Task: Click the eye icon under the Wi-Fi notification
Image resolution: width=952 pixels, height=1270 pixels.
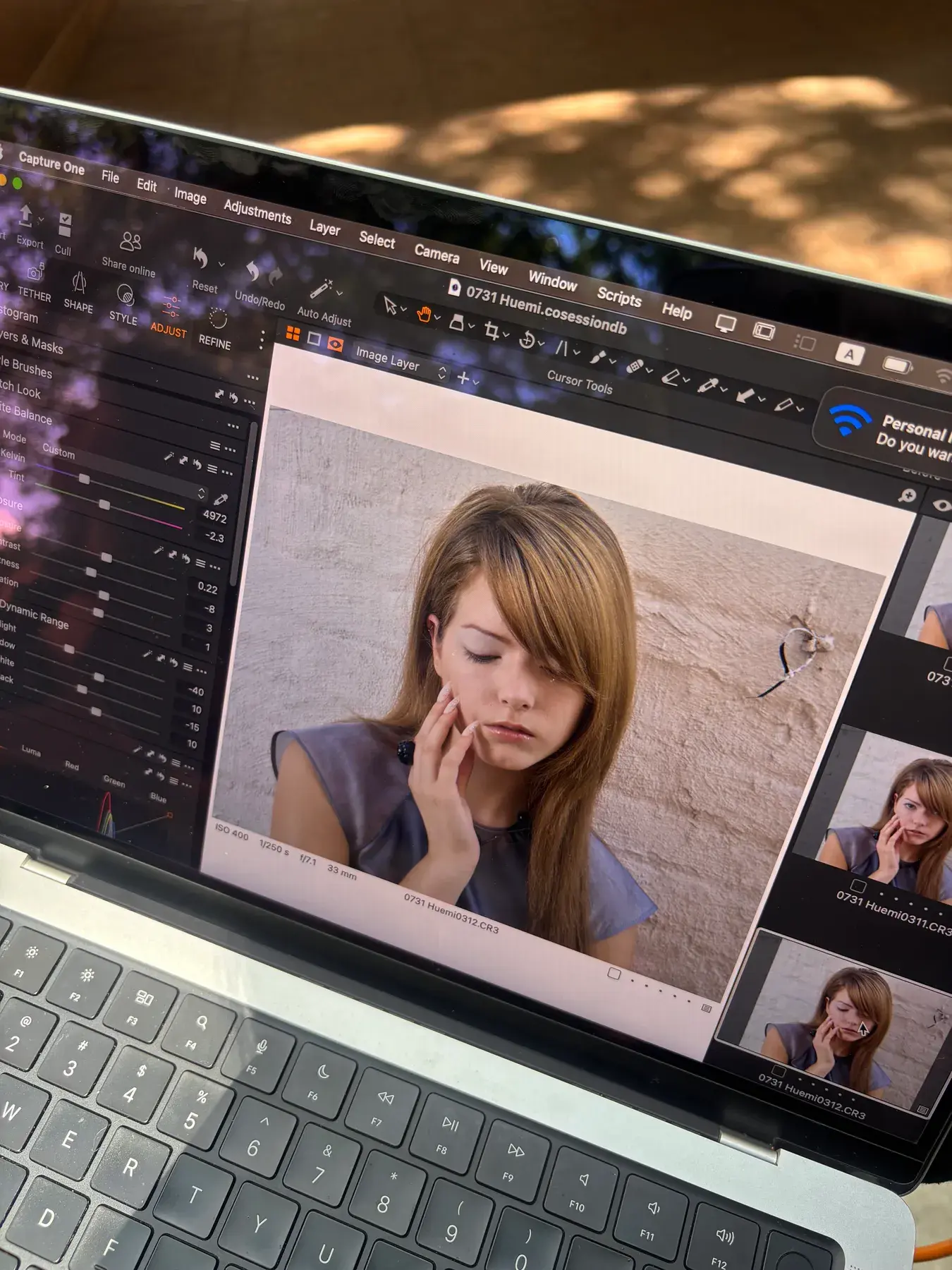Action: [941, 504]
